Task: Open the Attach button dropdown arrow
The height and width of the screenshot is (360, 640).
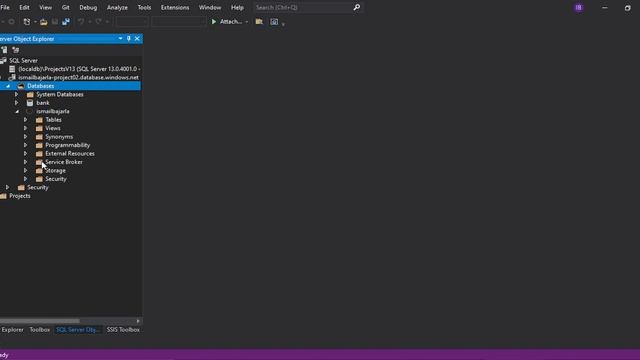Action: (247, 22)
